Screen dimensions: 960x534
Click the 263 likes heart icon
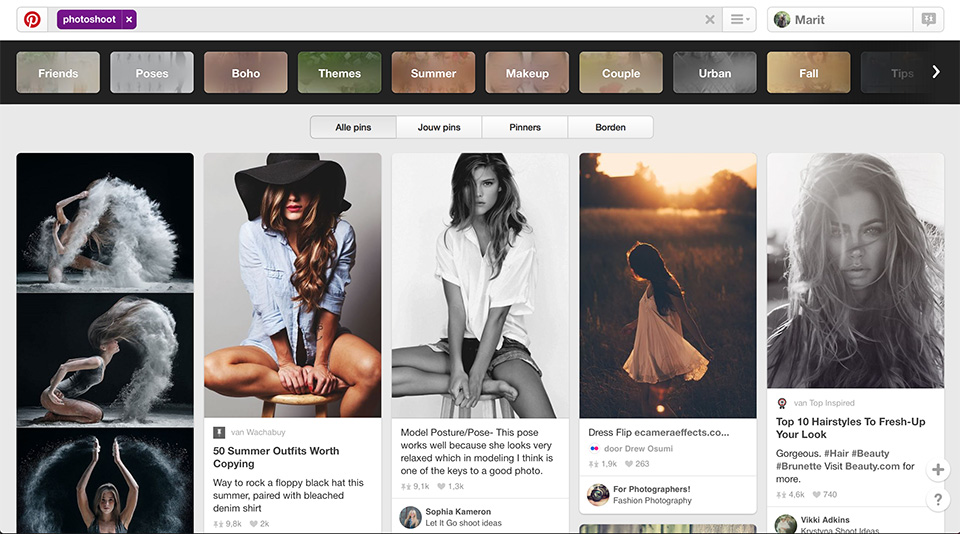pyautogui.click(x=629, y=464)
